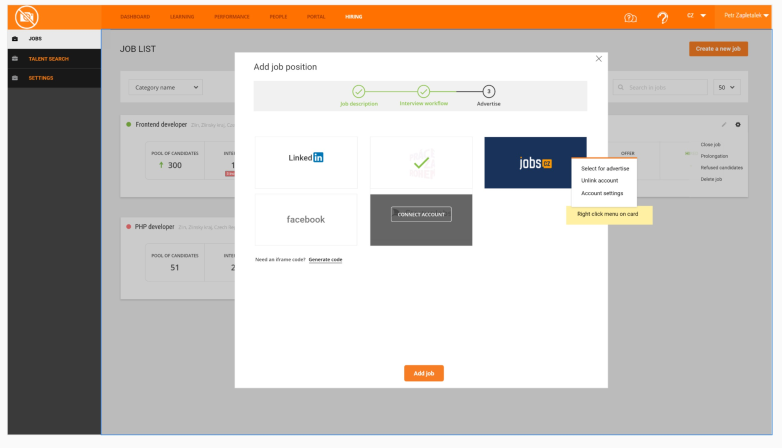Open the 50 per page dropdown
Screen dimensions: 782x448
tap(727, 87)
